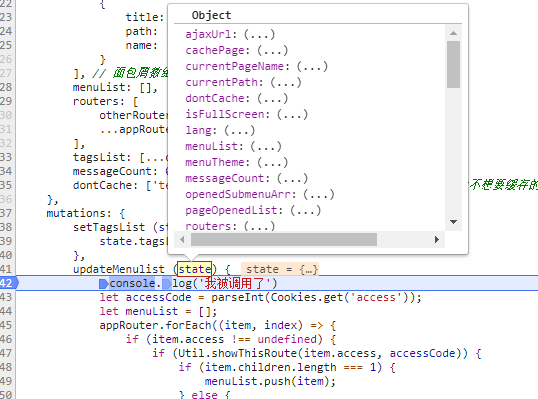Click the Object header in popup
This screenshot has height=399, width=538.
point(211,15)
